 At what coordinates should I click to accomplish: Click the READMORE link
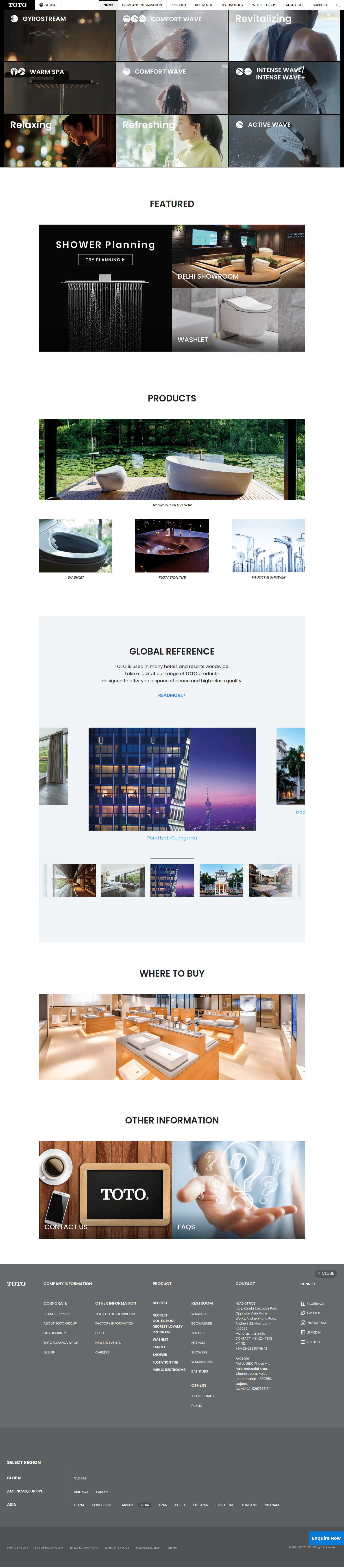coord(172,695)
